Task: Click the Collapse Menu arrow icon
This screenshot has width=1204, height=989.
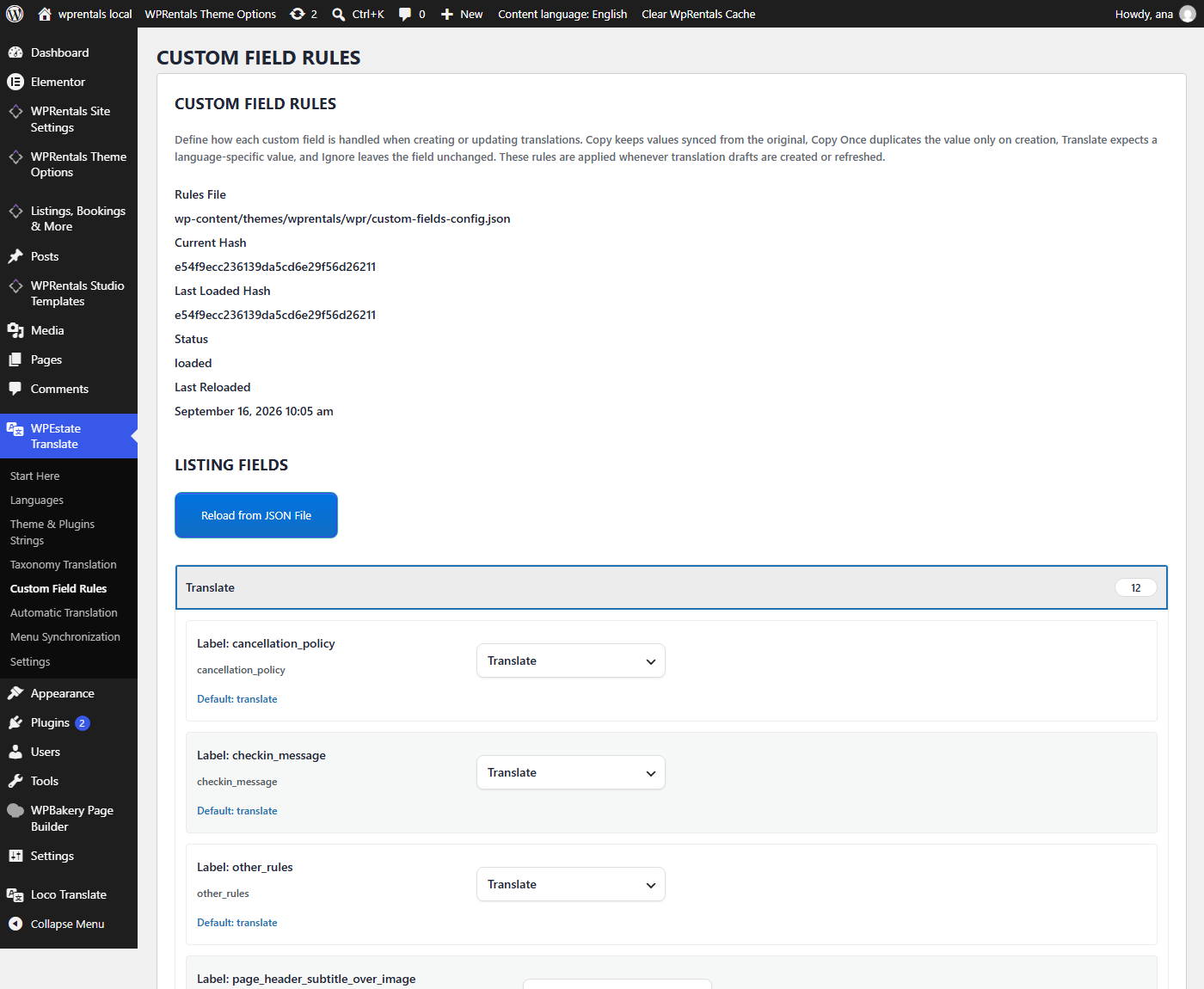Action: [x=15, y=924]
